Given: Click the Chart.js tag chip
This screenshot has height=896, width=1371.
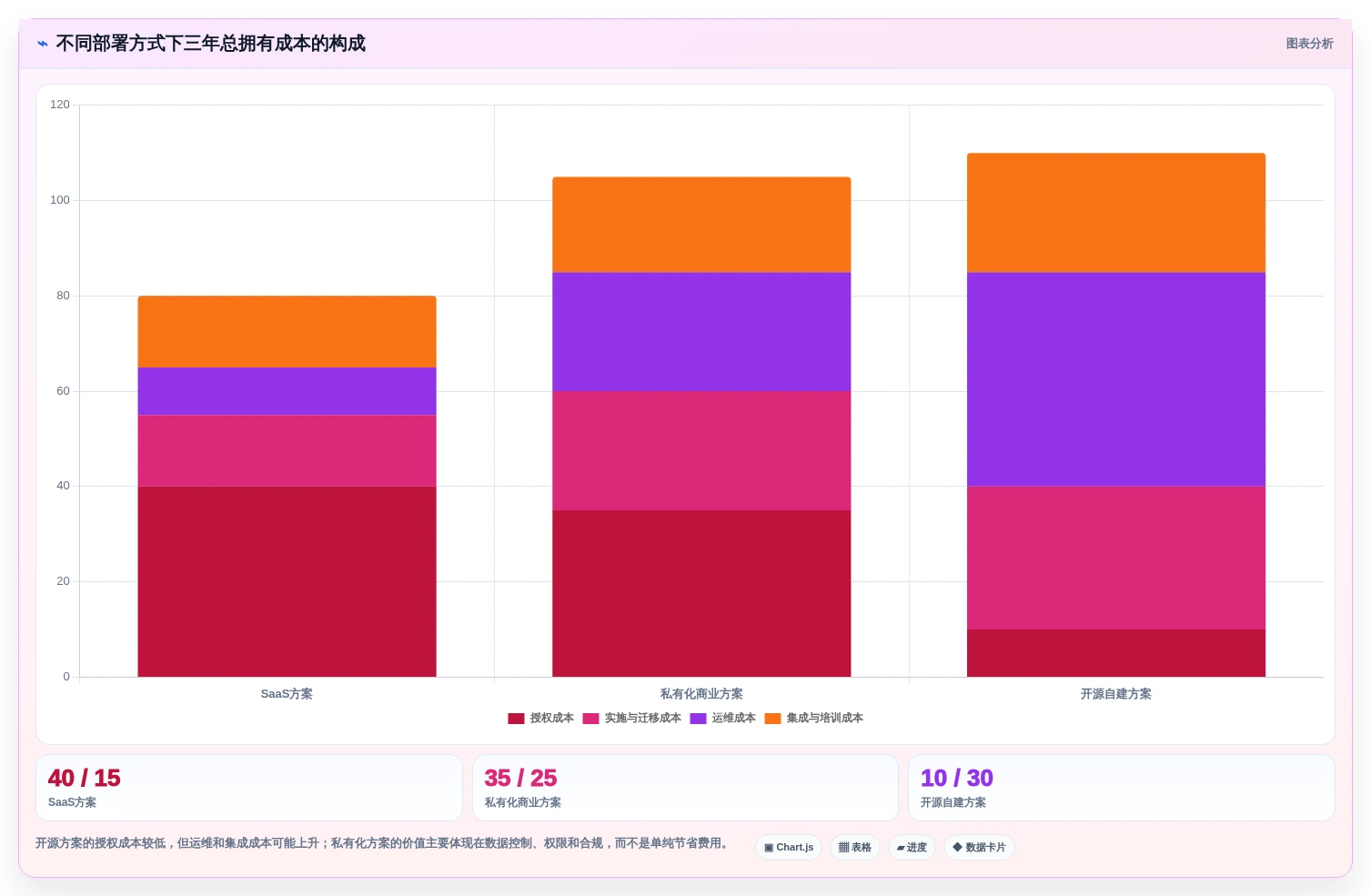Looking at the screenshot, I should coord(789,848).
